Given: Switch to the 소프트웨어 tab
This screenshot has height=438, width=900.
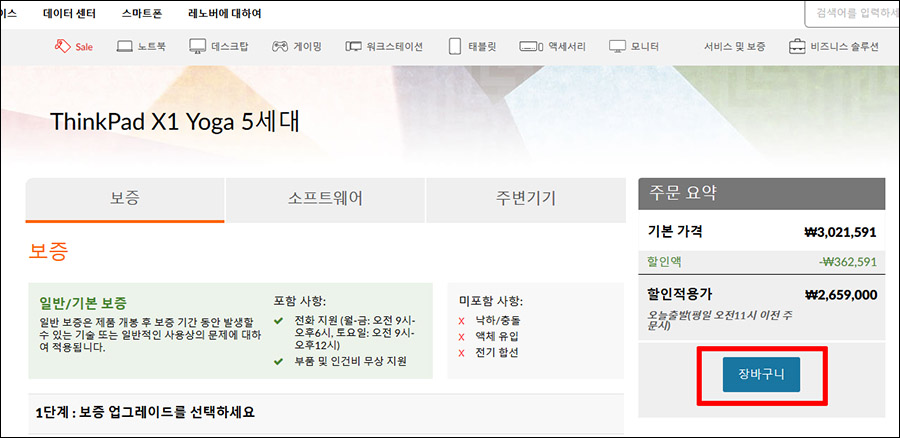Looking at the screenshot, I should (x=325, y=199).
